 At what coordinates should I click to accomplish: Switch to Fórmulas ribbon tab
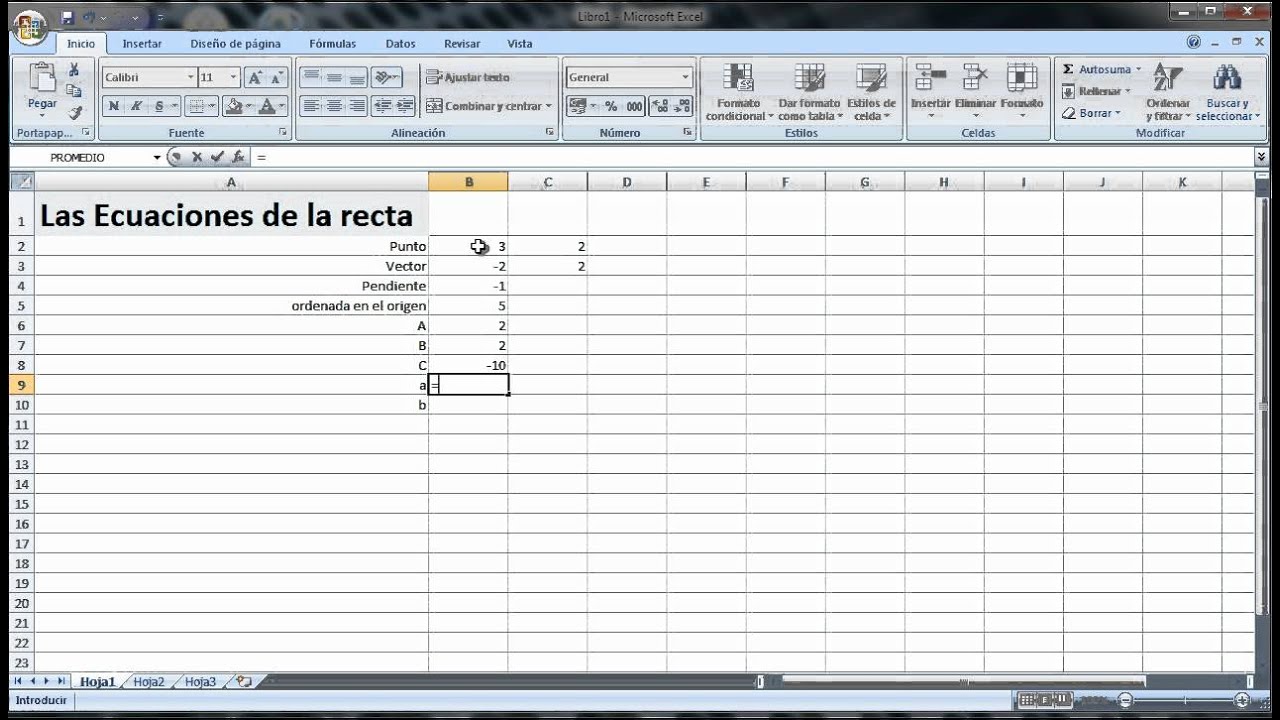(x=332, y=43)
